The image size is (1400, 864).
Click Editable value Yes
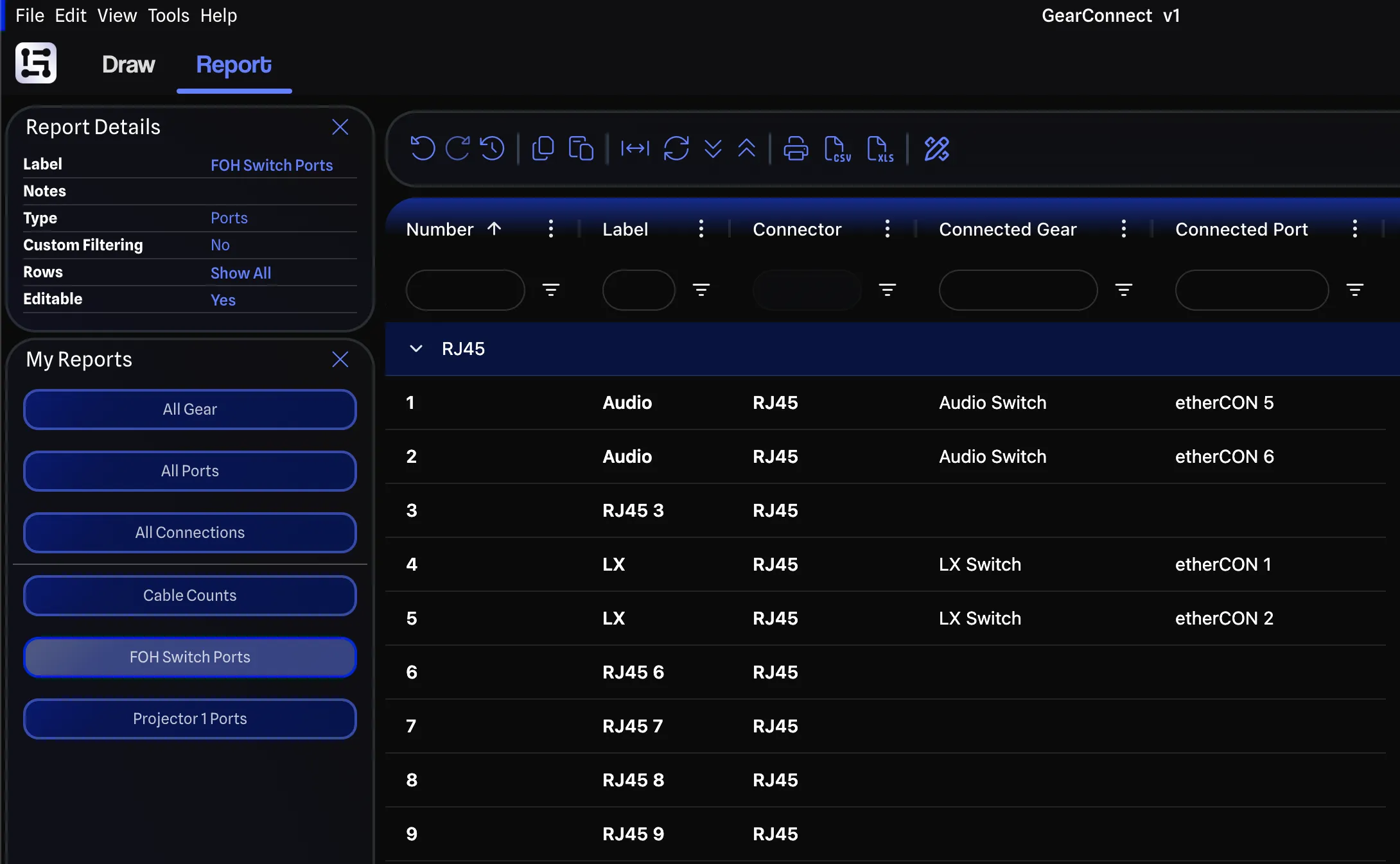pos(223,300)
